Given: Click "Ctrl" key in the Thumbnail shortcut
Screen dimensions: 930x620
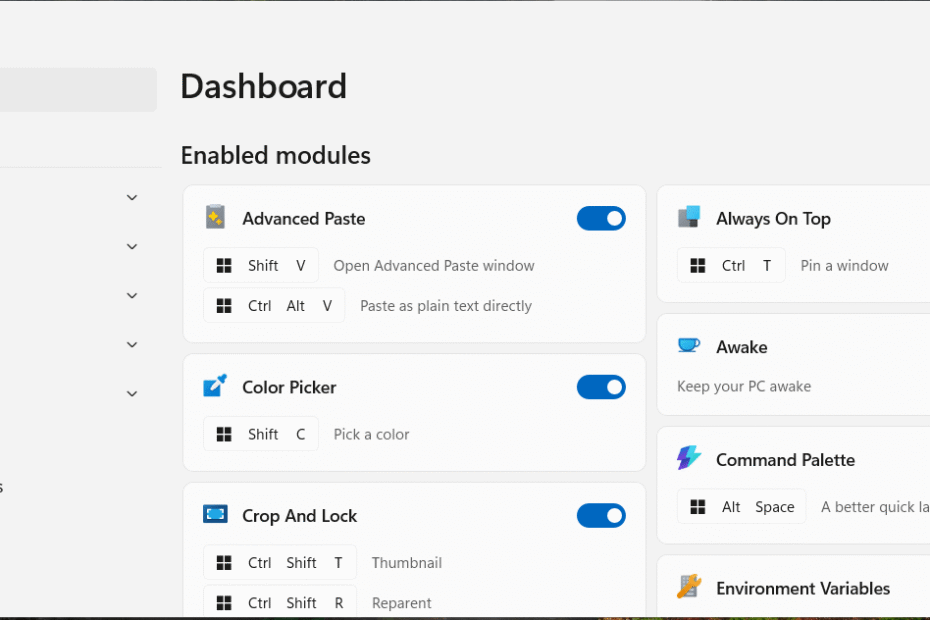Looking at the screenshot, I should pyautogui.click(x=259, y=562).
